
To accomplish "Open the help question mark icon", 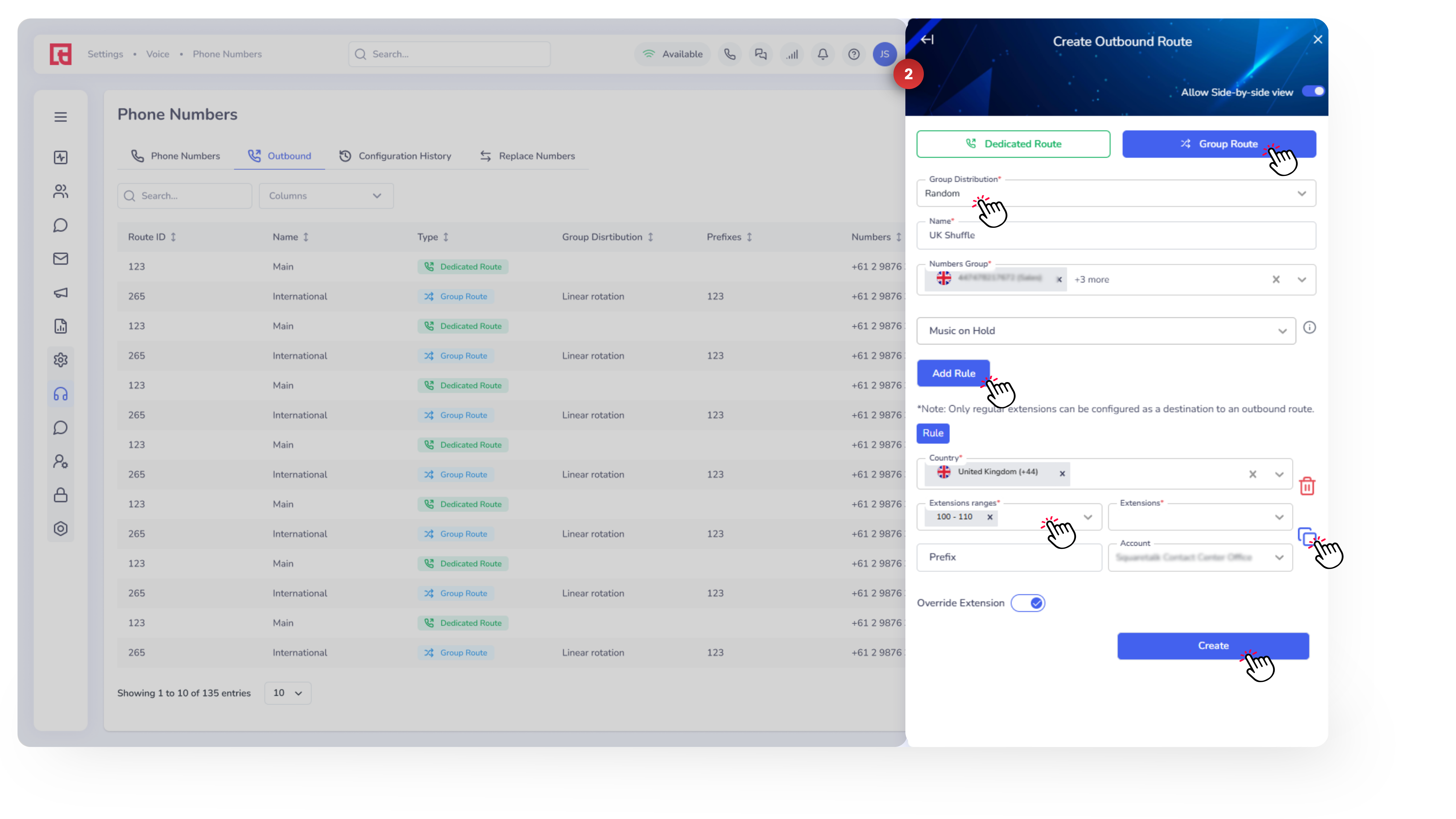I will pos(853,54).
